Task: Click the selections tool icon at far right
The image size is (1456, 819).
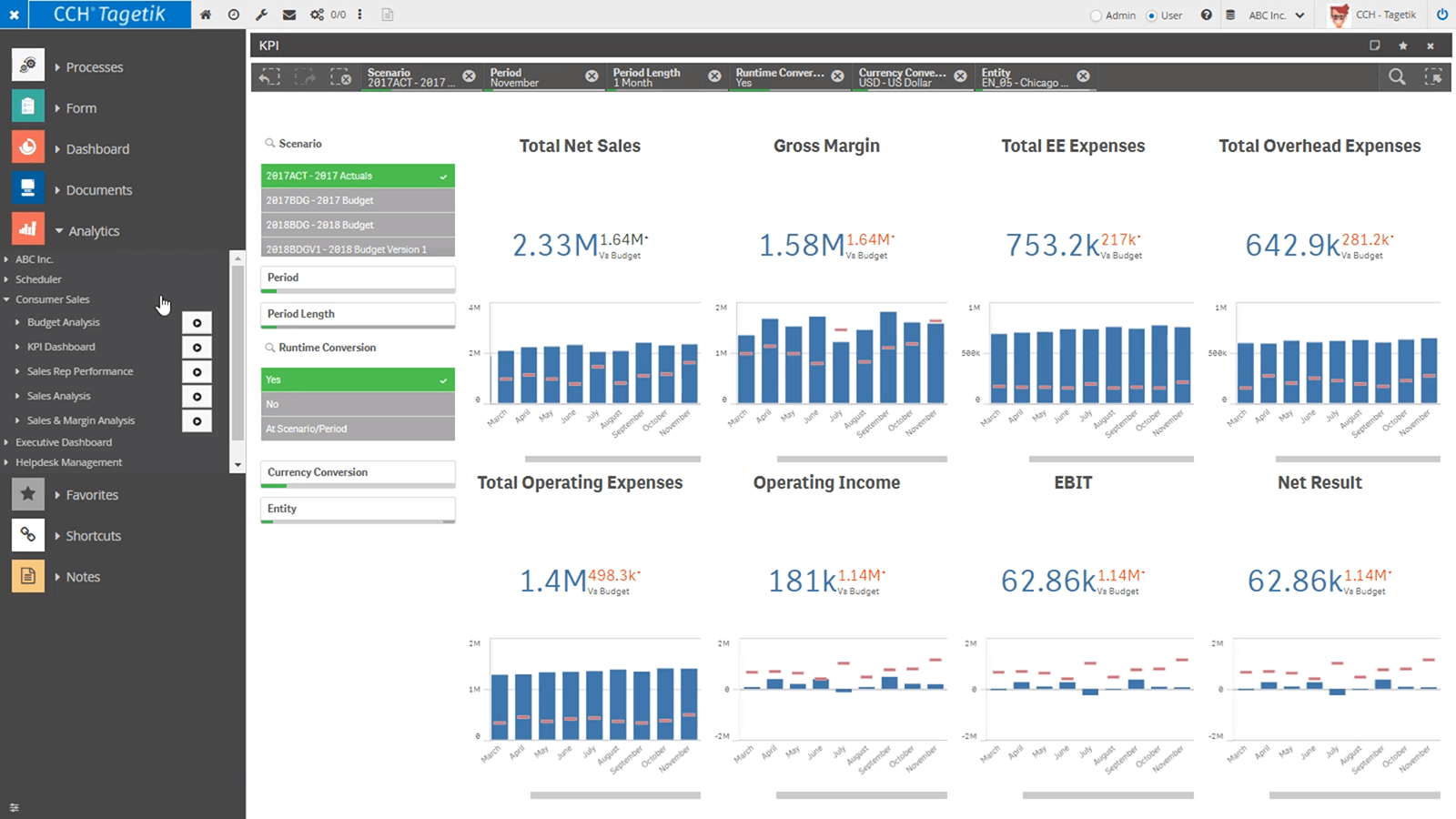Action: [1433, 77]
